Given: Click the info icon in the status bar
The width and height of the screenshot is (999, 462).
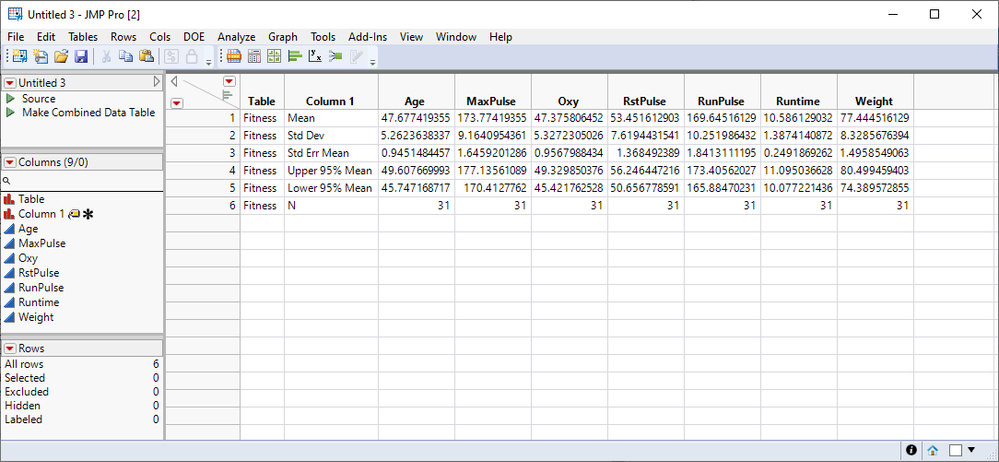Looking at the screenshot, I should (x=912, y=451).
